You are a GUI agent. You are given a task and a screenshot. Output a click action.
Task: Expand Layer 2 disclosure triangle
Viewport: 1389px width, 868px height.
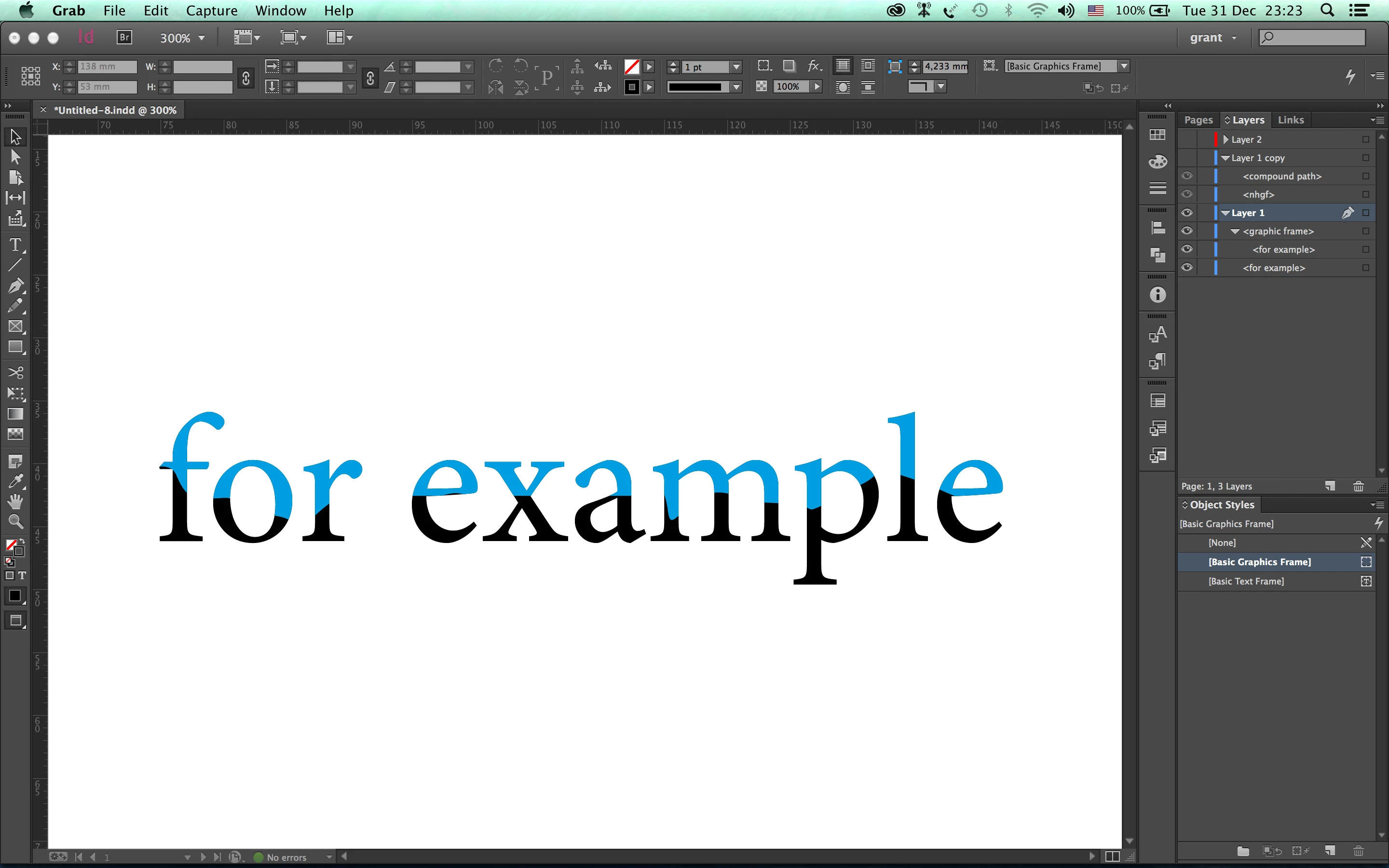(x=1226, y=139)
